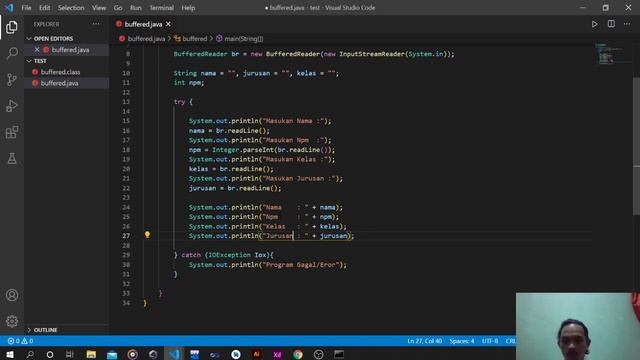Open the Testing flask view
Image resolution: width=640 pixels, height=360 pixels.
pos(12,158)
